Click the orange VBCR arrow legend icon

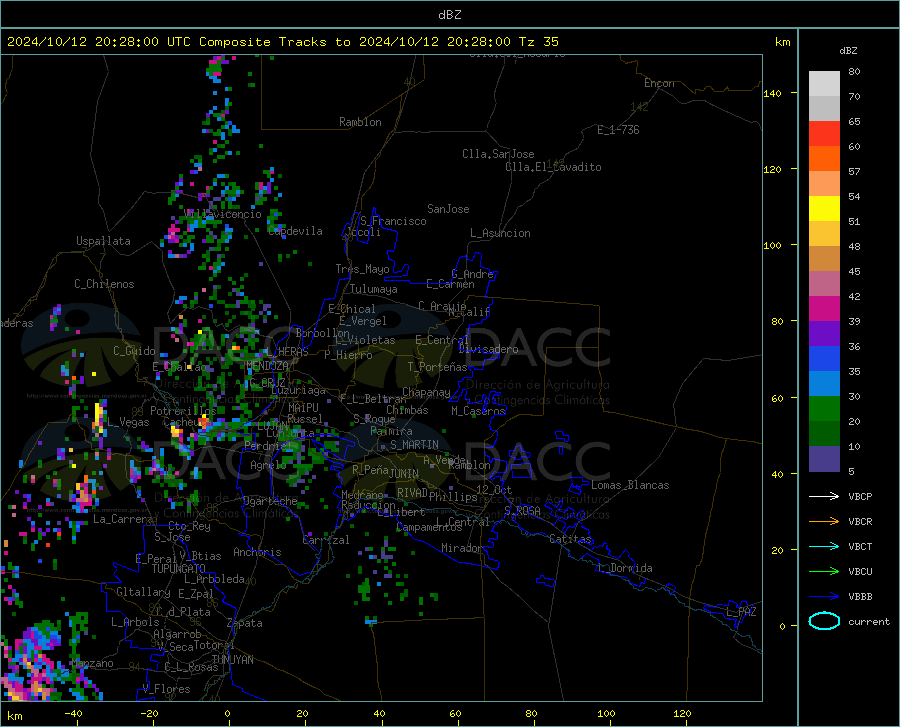click(824, 522)
